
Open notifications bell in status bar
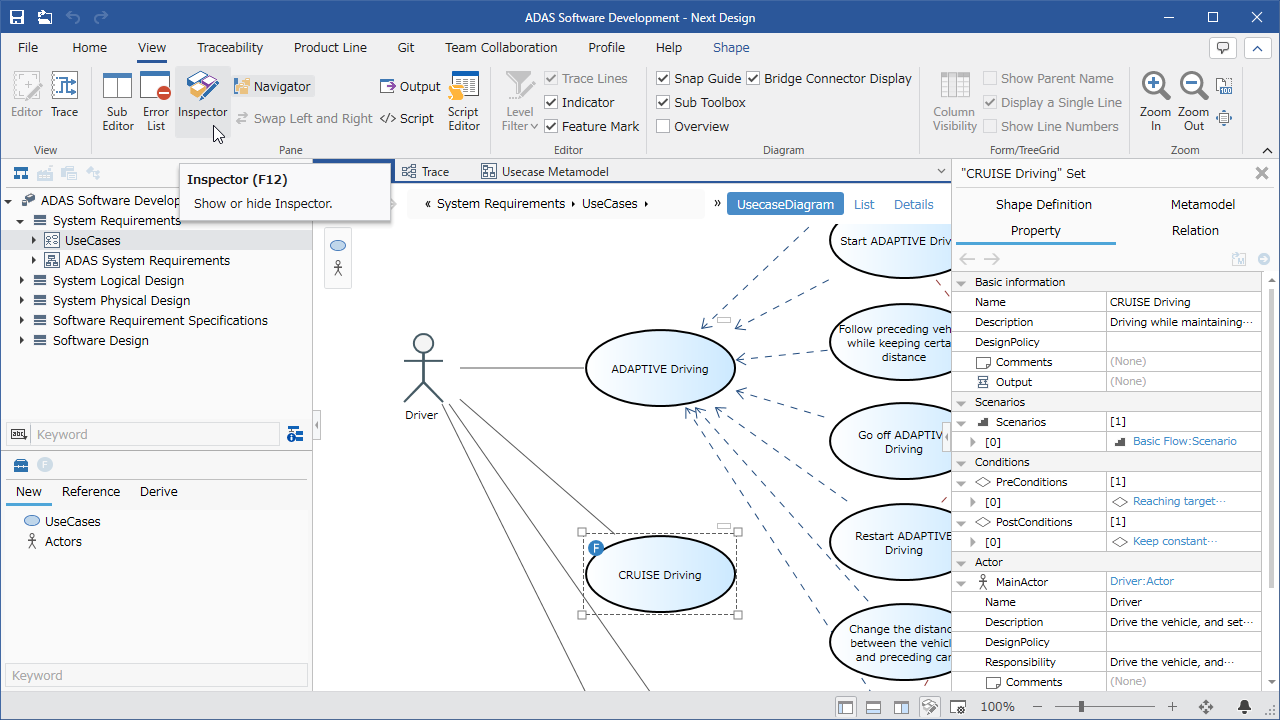click(1245, 707)
